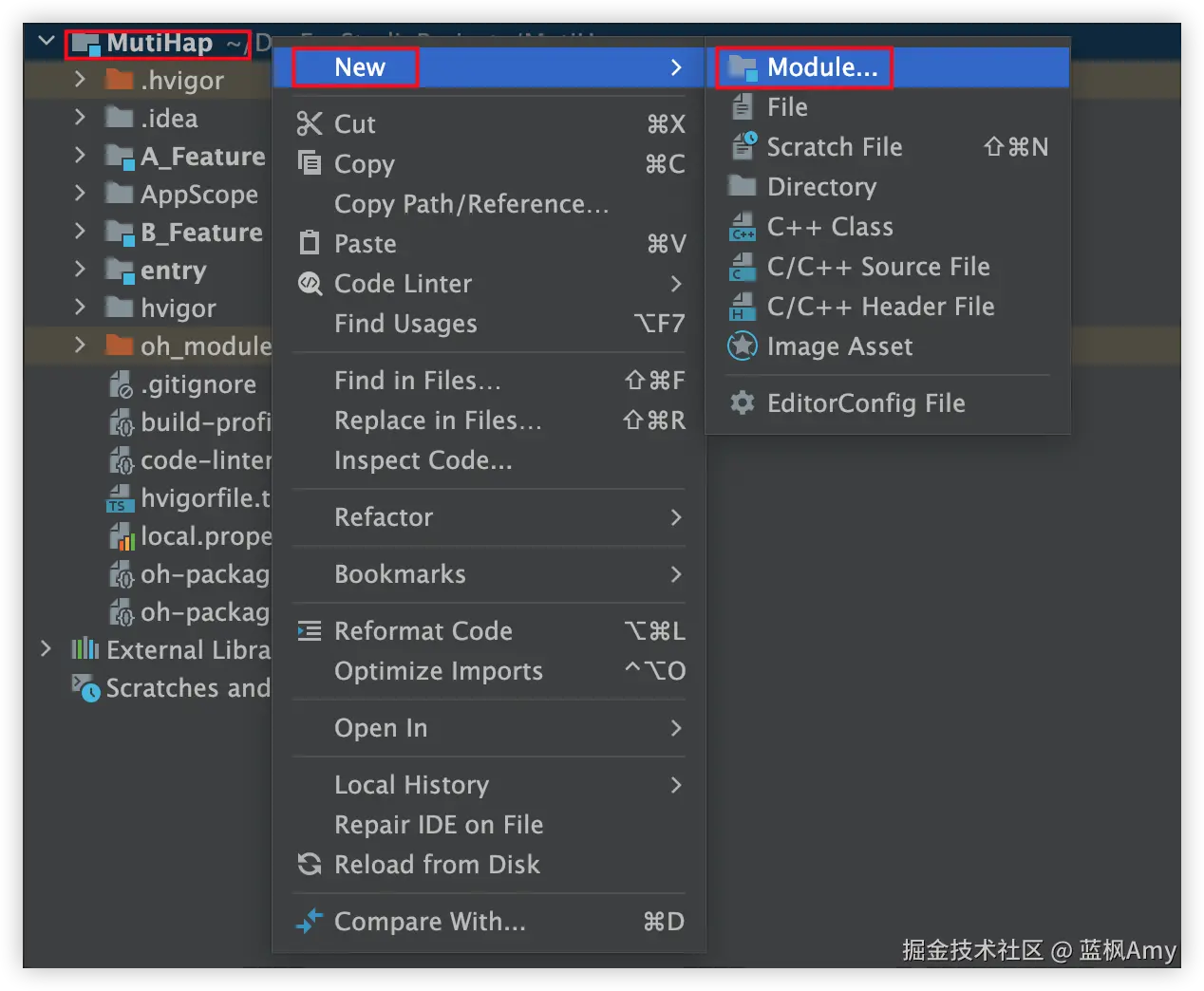Click the Reformat Code lines icon
The width and height of the screenshot is (1204, 991).
pos(309,631)
